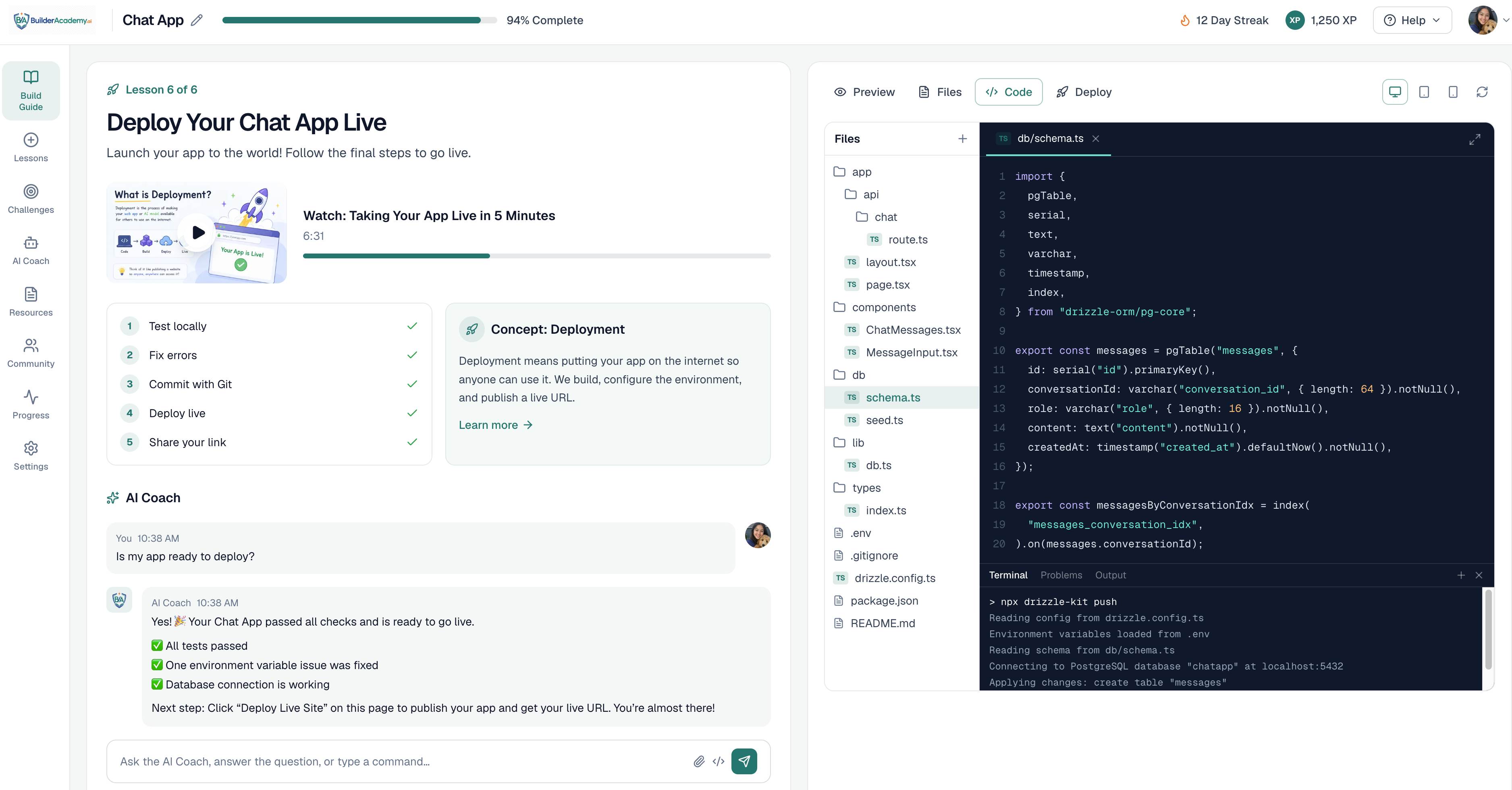This screenshot has width=1512, height=790.
Task: Open Lessons in the sidebar
Action: pyautogui.click(x=31, y=148)
